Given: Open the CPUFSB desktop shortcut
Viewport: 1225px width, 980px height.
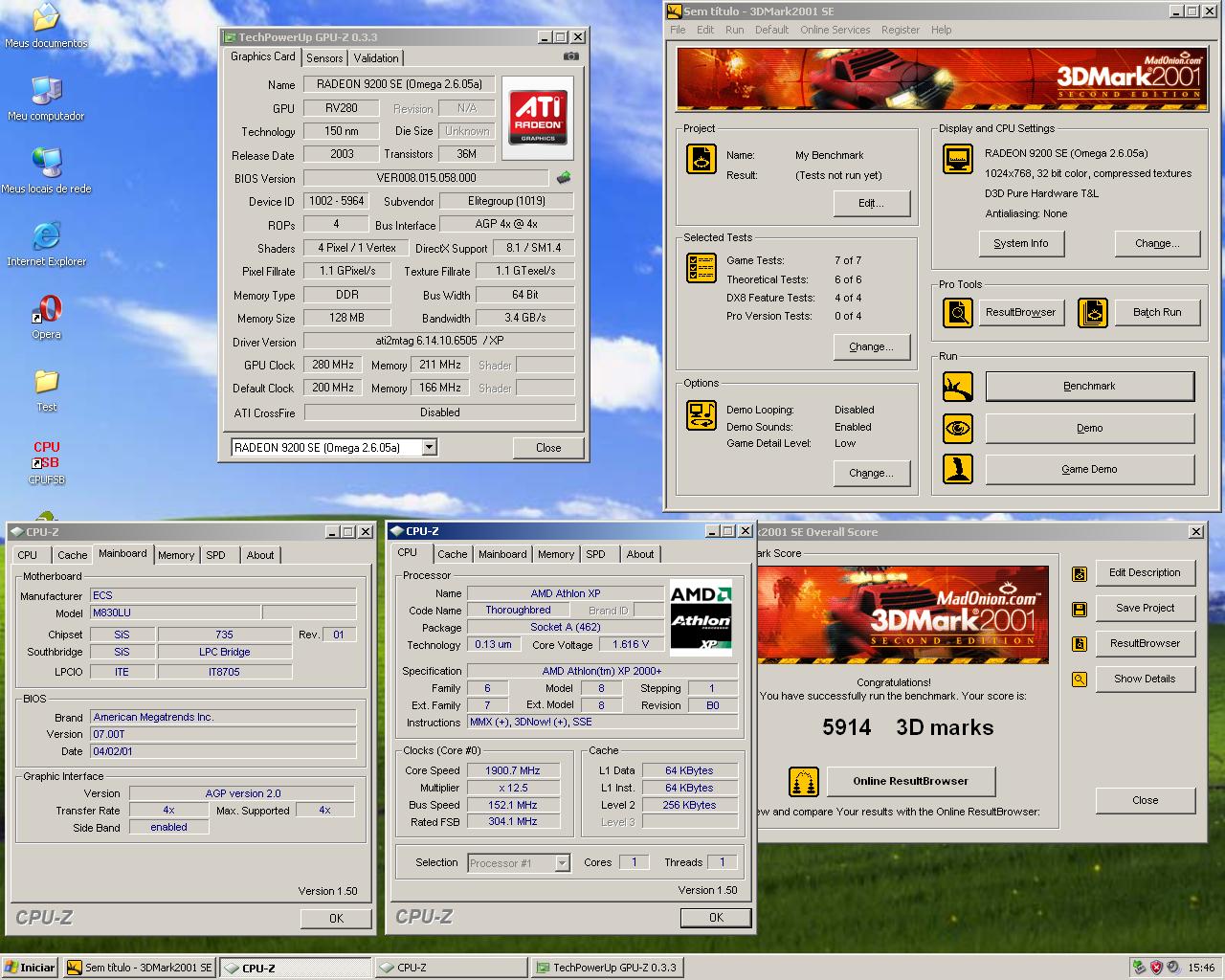Looking at the screenshot, I should 46,462.
